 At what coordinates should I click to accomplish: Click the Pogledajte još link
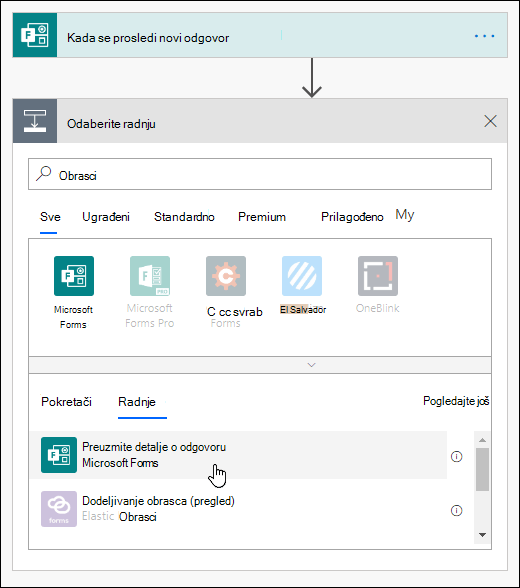(x=456, y=401)
